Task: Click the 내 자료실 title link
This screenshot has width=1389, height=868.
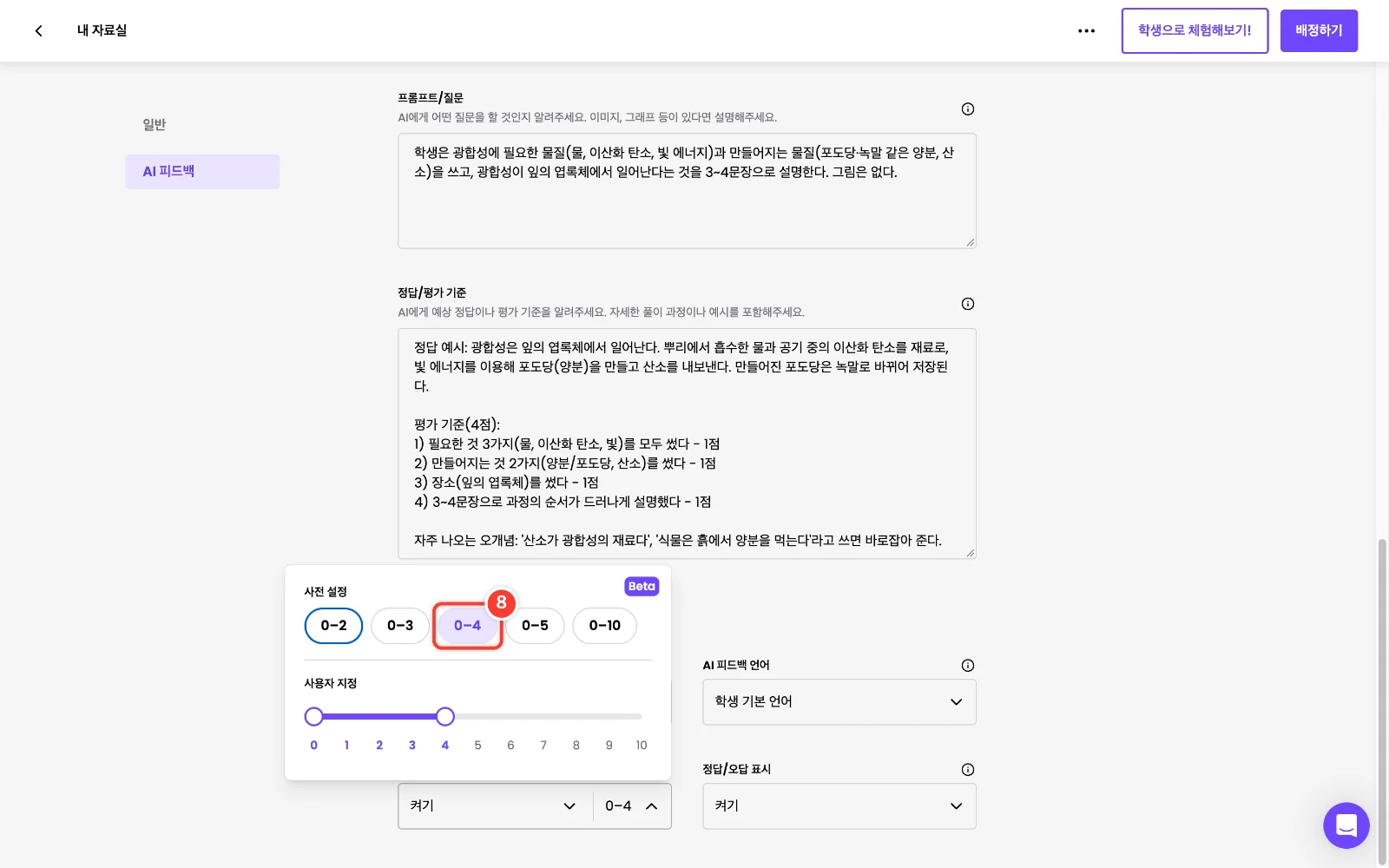Action: tap(102, 30)
